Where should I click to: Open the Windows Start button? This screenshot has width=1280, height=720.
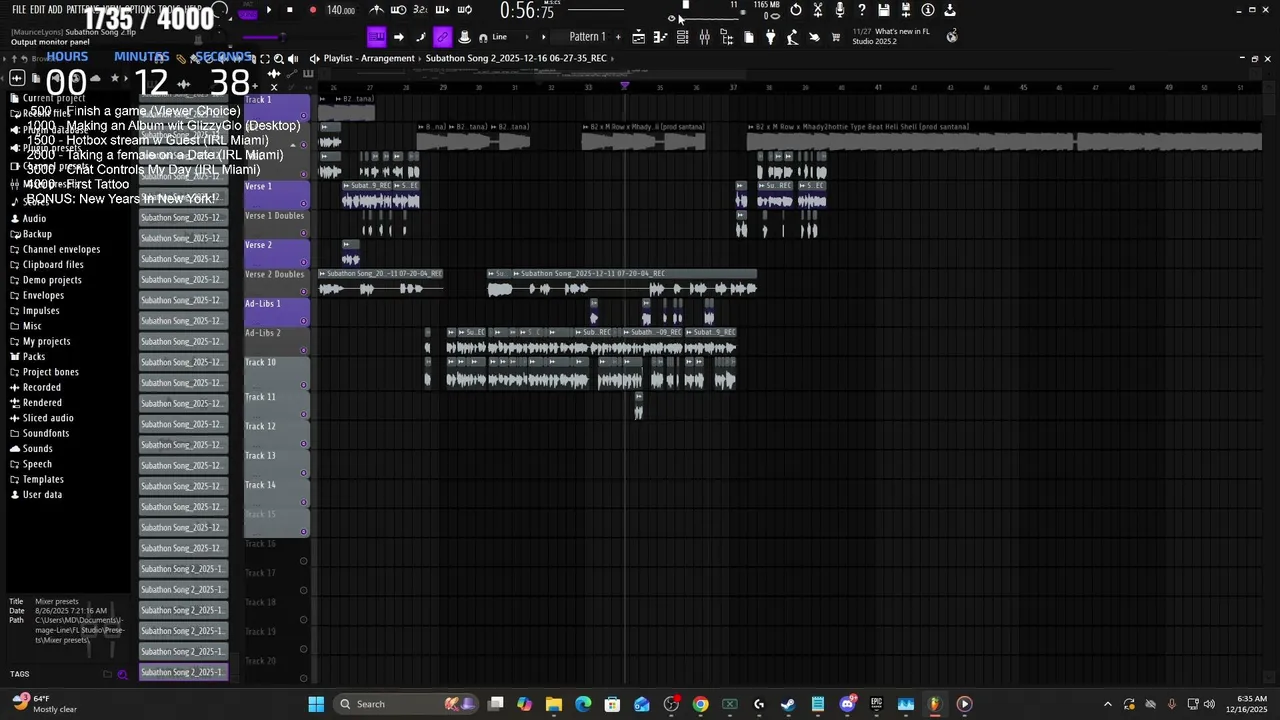tap(316, 704)
